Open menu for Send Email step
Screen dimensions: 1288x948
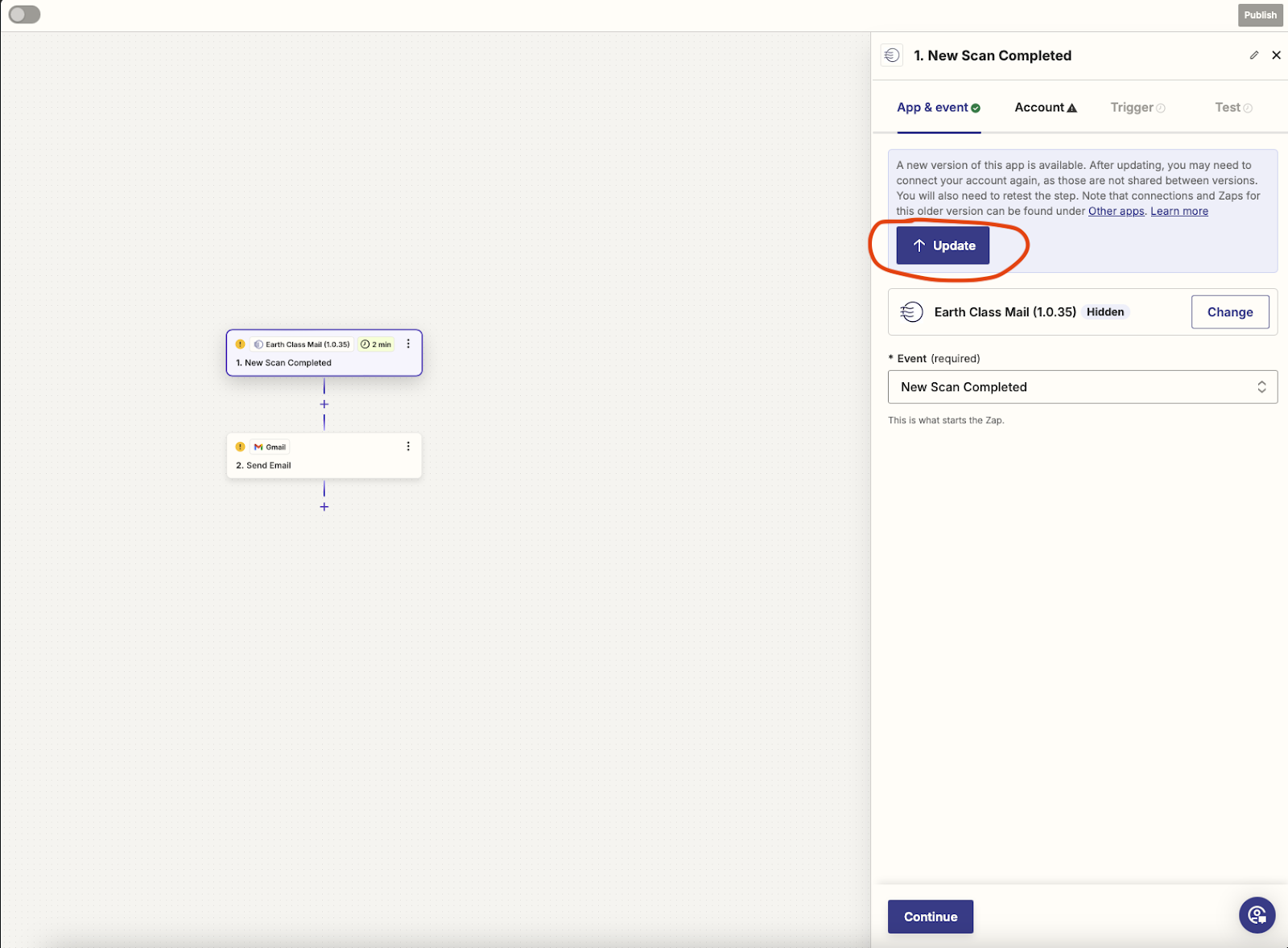pyautogui.click(x=408, y=447)
